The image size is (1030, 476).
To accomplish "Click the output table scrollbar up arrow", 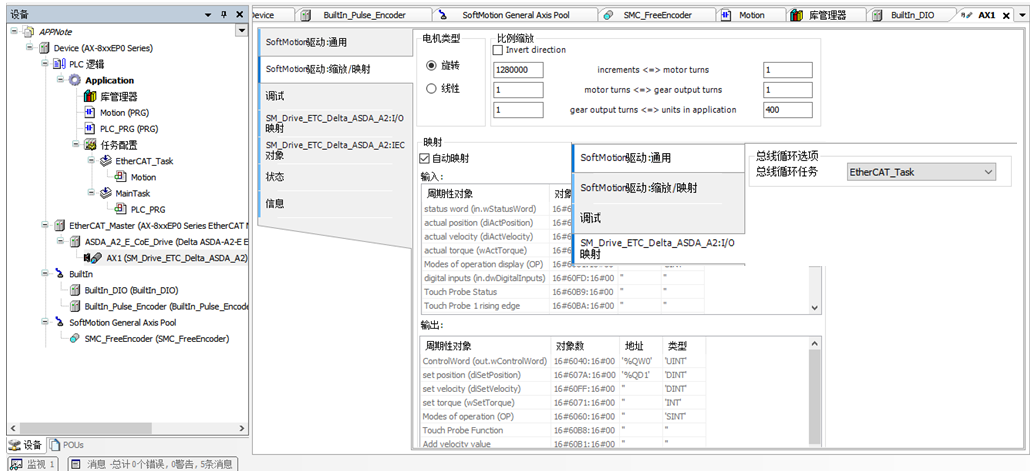I will (x=815, y=343).
